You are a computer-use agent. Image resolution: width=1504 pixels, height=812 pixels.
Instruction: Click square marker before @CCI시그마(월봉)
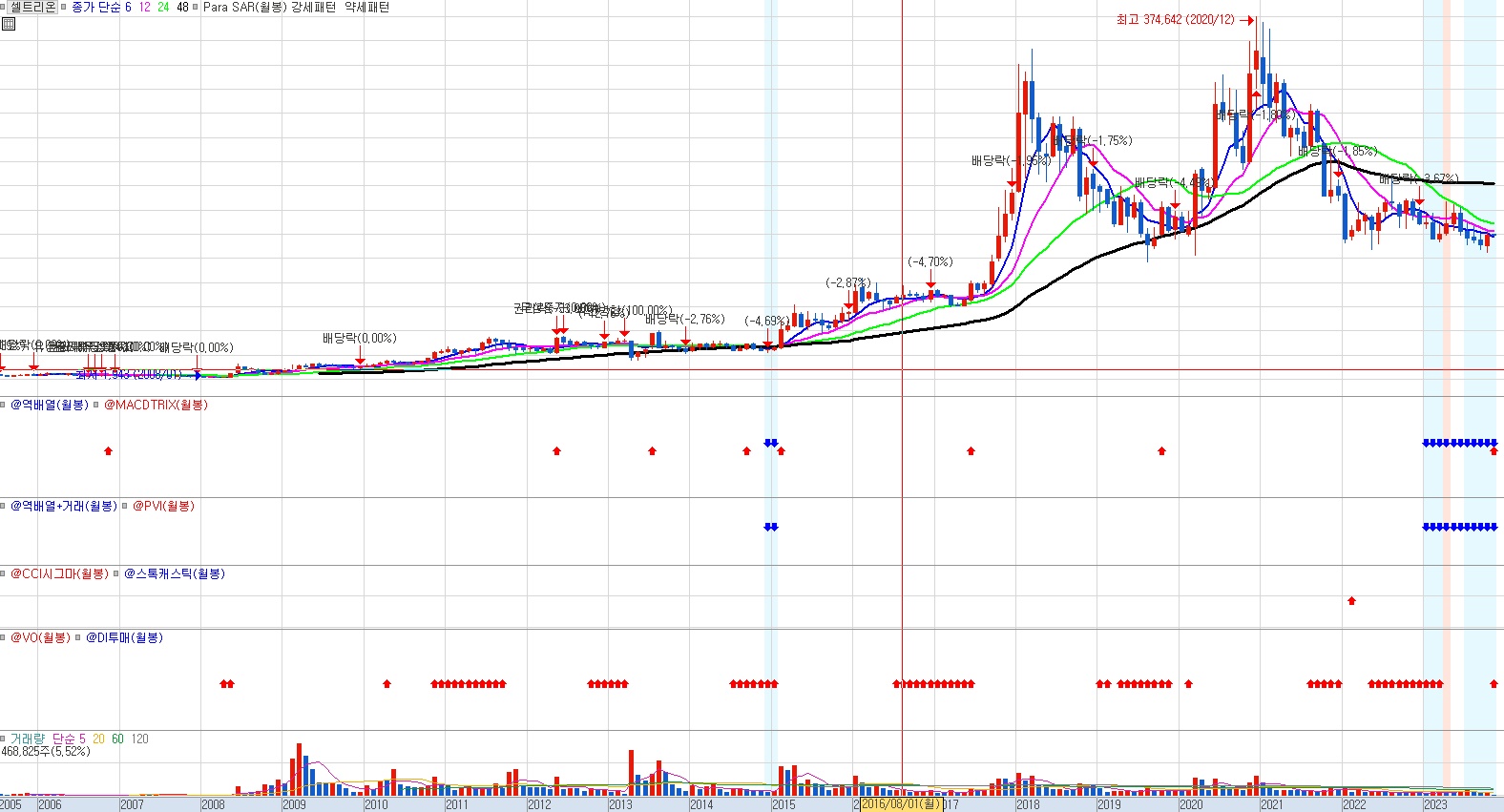pos(4,573)
